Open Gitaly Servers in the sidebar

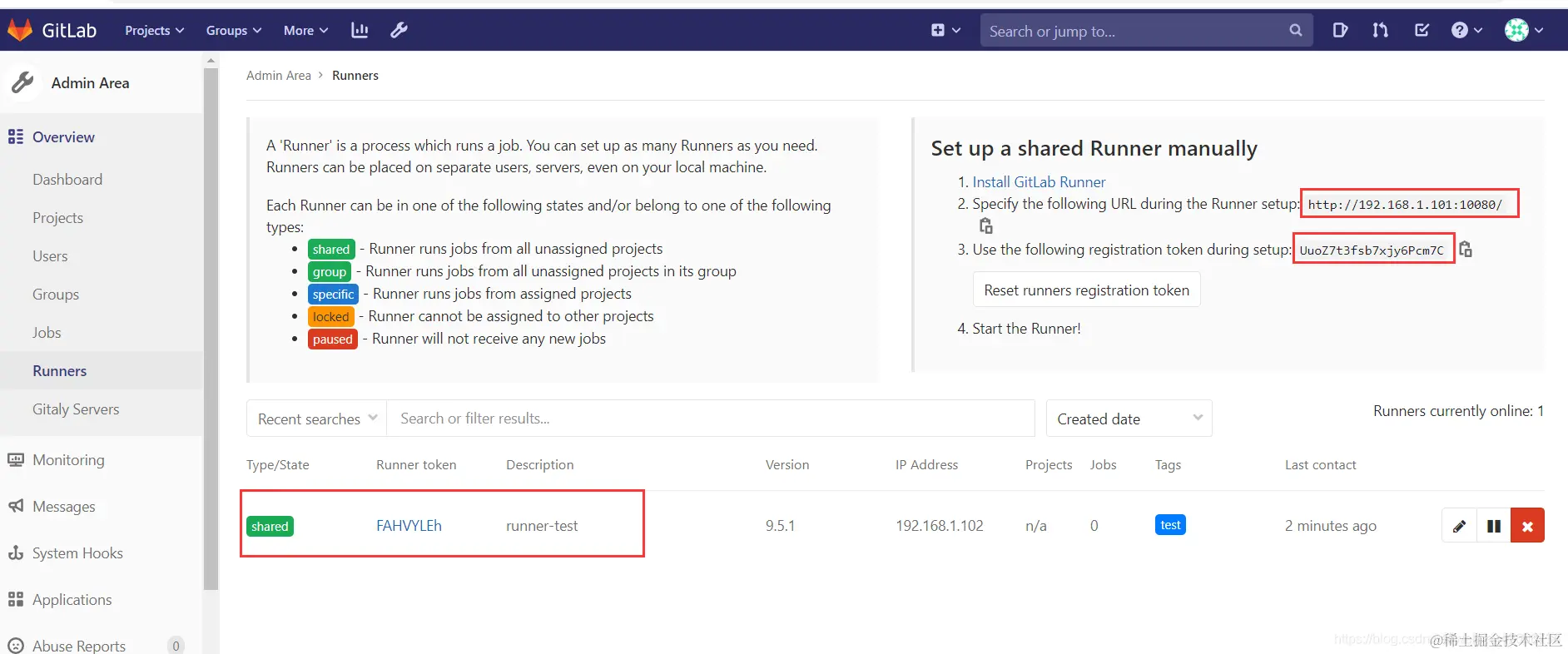point(76,409)
